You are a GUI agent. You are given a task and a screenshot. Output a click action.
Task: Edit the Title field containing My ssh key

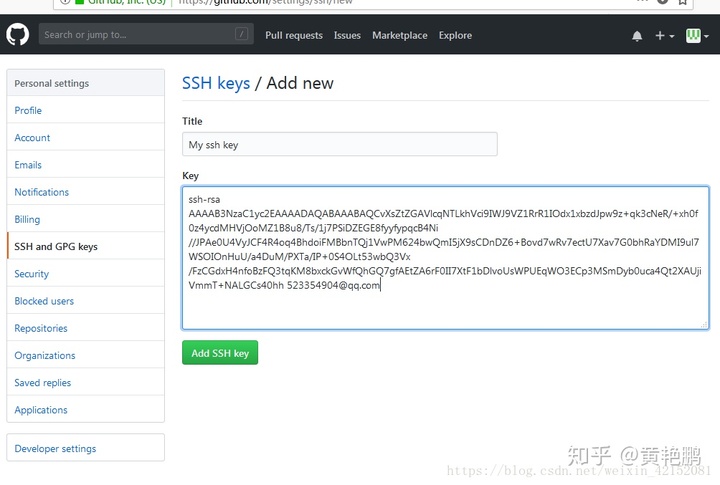point(340,144)
